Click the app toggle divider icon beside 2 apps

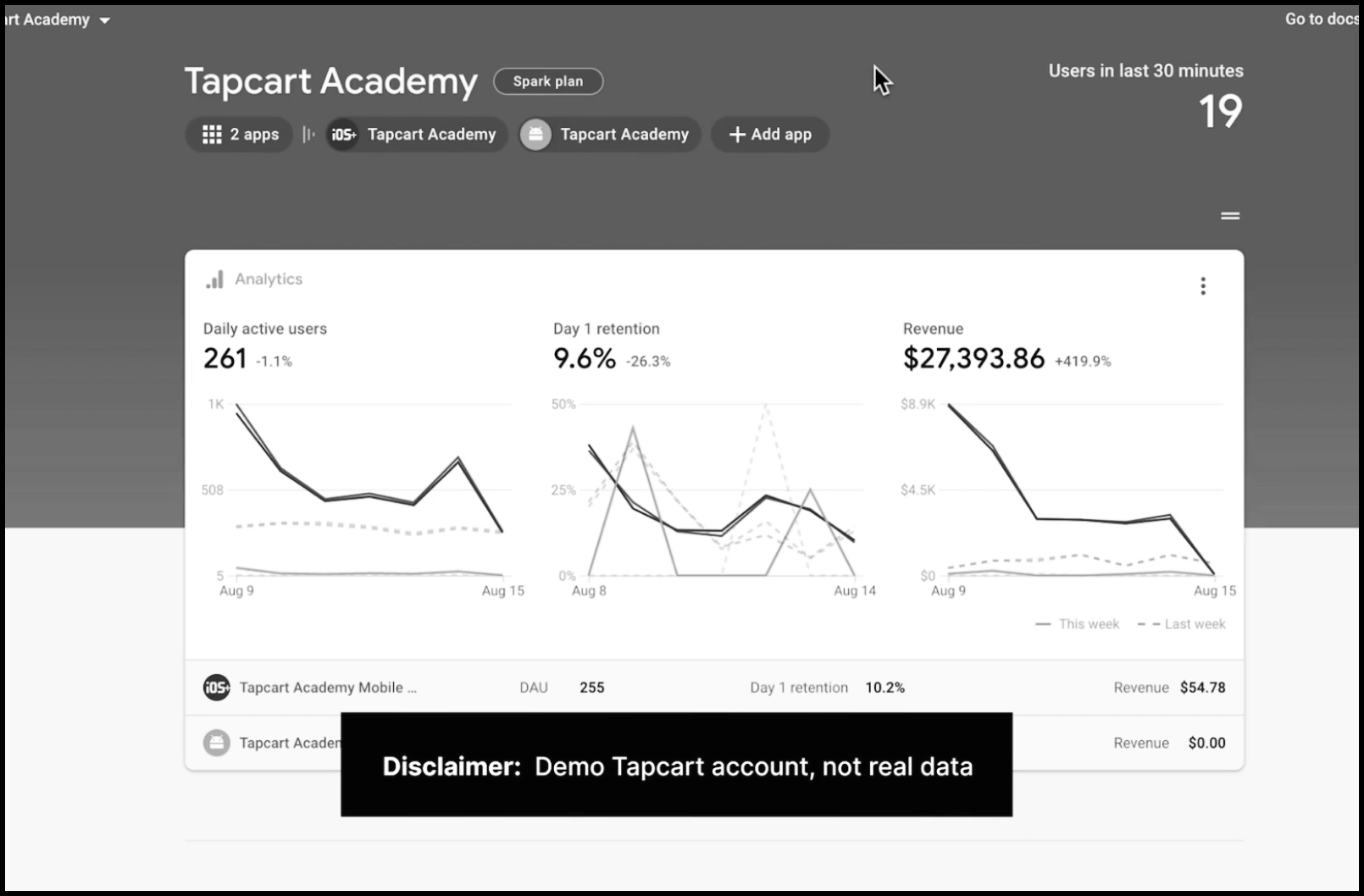pos(308,134)
